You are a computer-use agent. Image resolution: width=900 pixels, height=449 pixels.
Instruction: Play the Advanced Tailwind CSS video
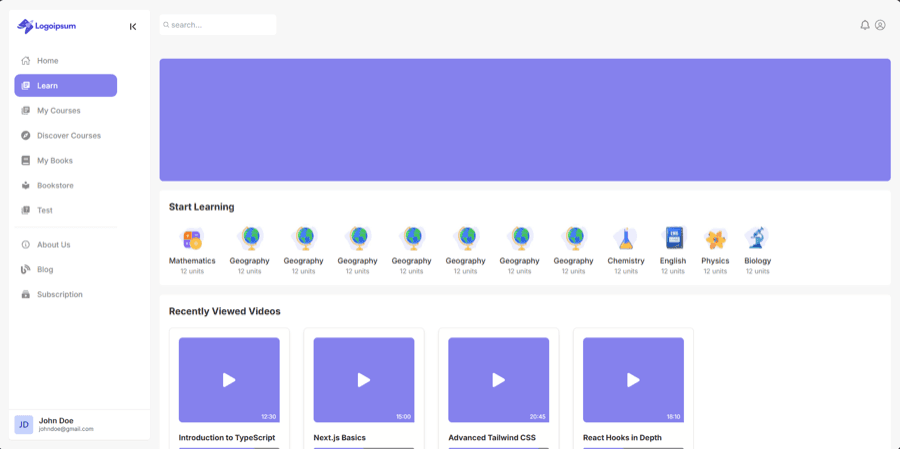pos(499,380)
